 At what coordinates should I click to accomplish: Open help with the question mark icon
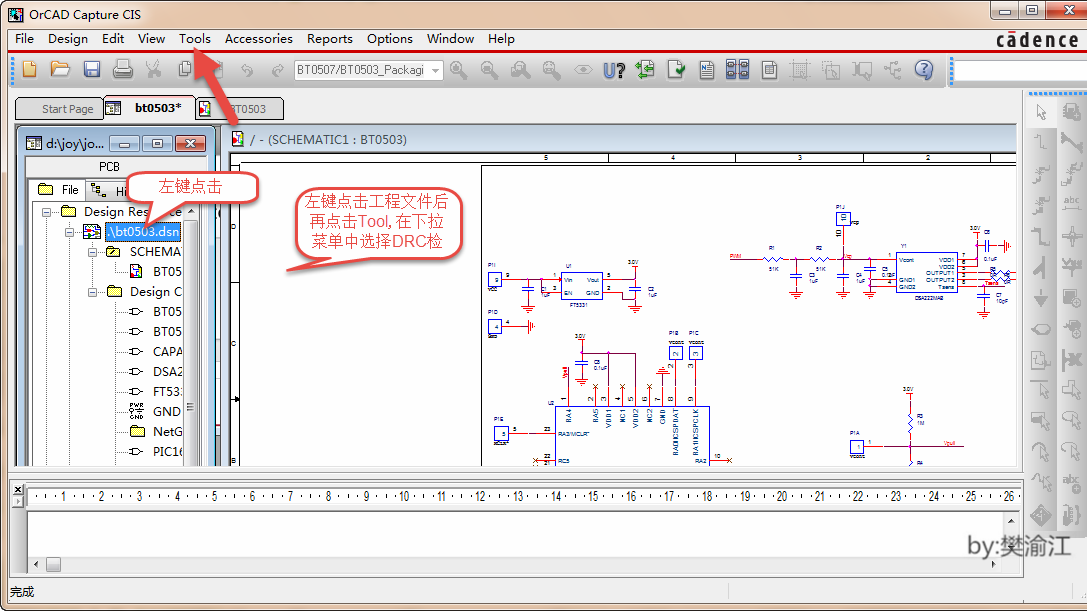(x=924, y=69)
